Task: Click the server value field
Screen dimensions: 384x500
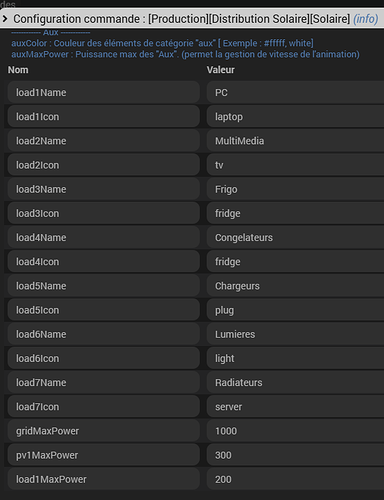Action: pos(295,407)
